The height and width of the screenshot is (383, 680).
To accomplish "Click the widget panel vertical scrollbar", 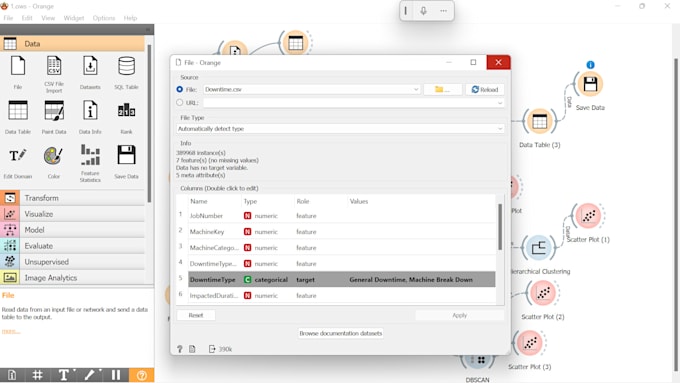I will (x=149, y=124).
